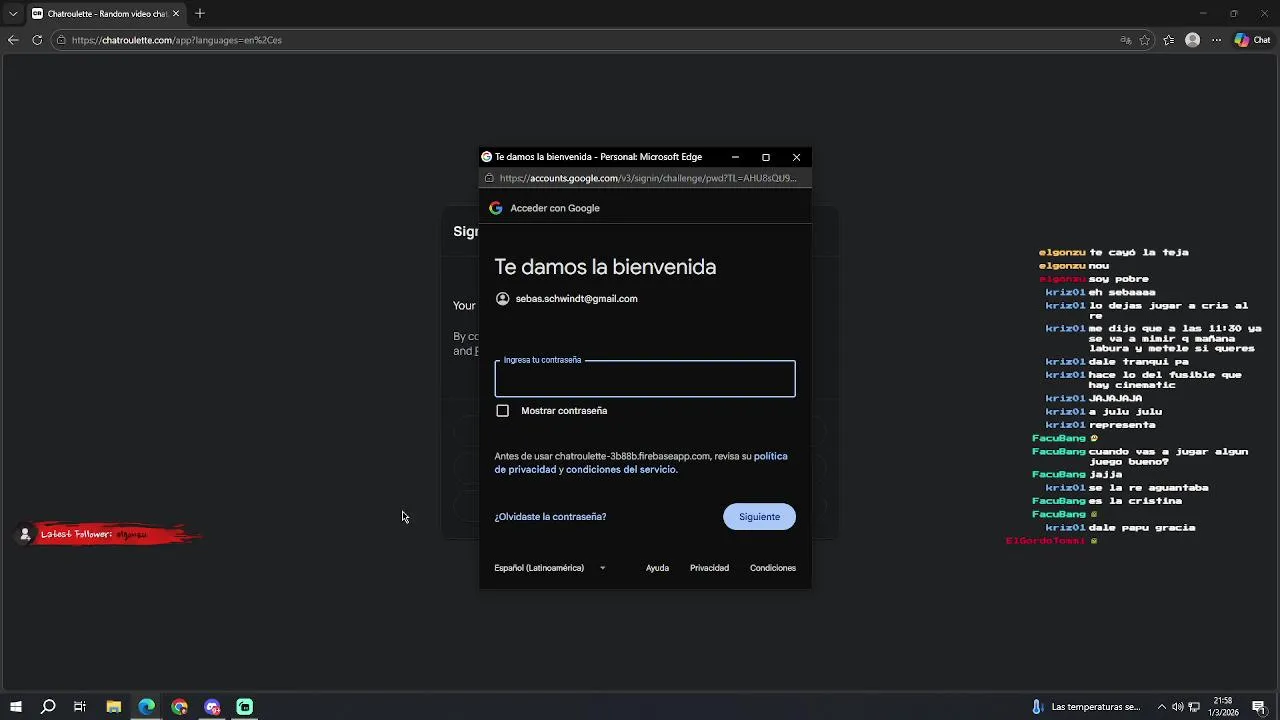Reload the Chatroulette page

(x=37, y=40)
